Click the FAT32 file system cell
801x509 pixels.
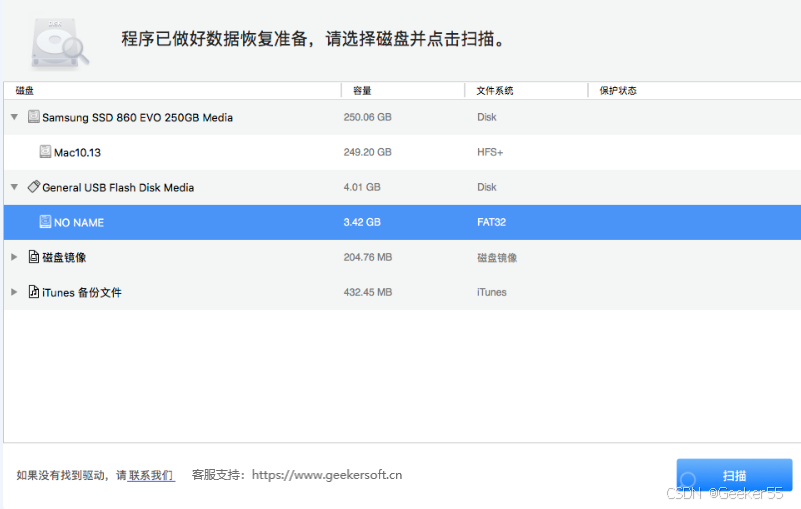tap(491, 222)
